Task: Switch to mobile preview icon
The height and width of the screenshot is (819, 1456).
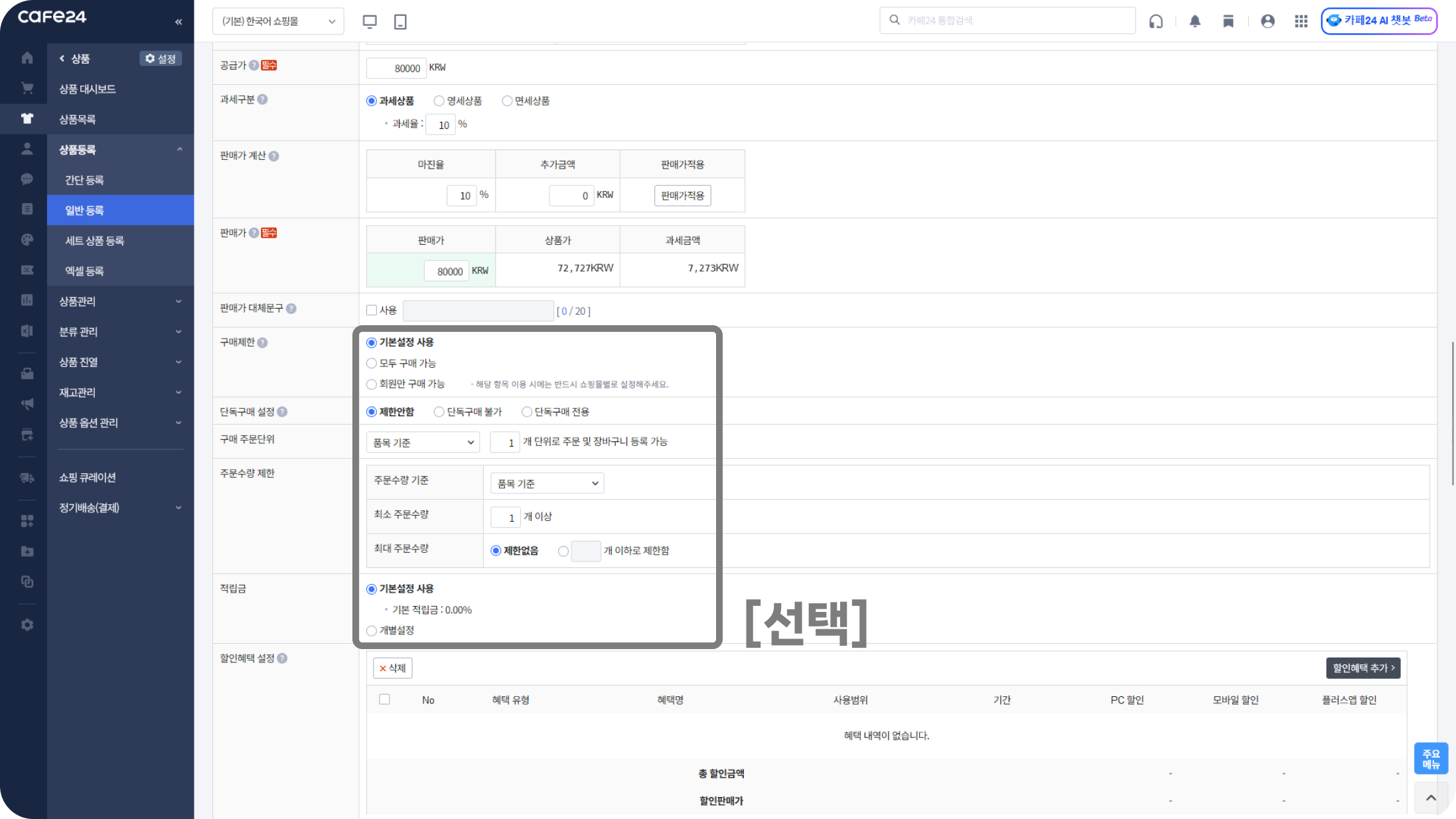Action: tap(400, 22)
